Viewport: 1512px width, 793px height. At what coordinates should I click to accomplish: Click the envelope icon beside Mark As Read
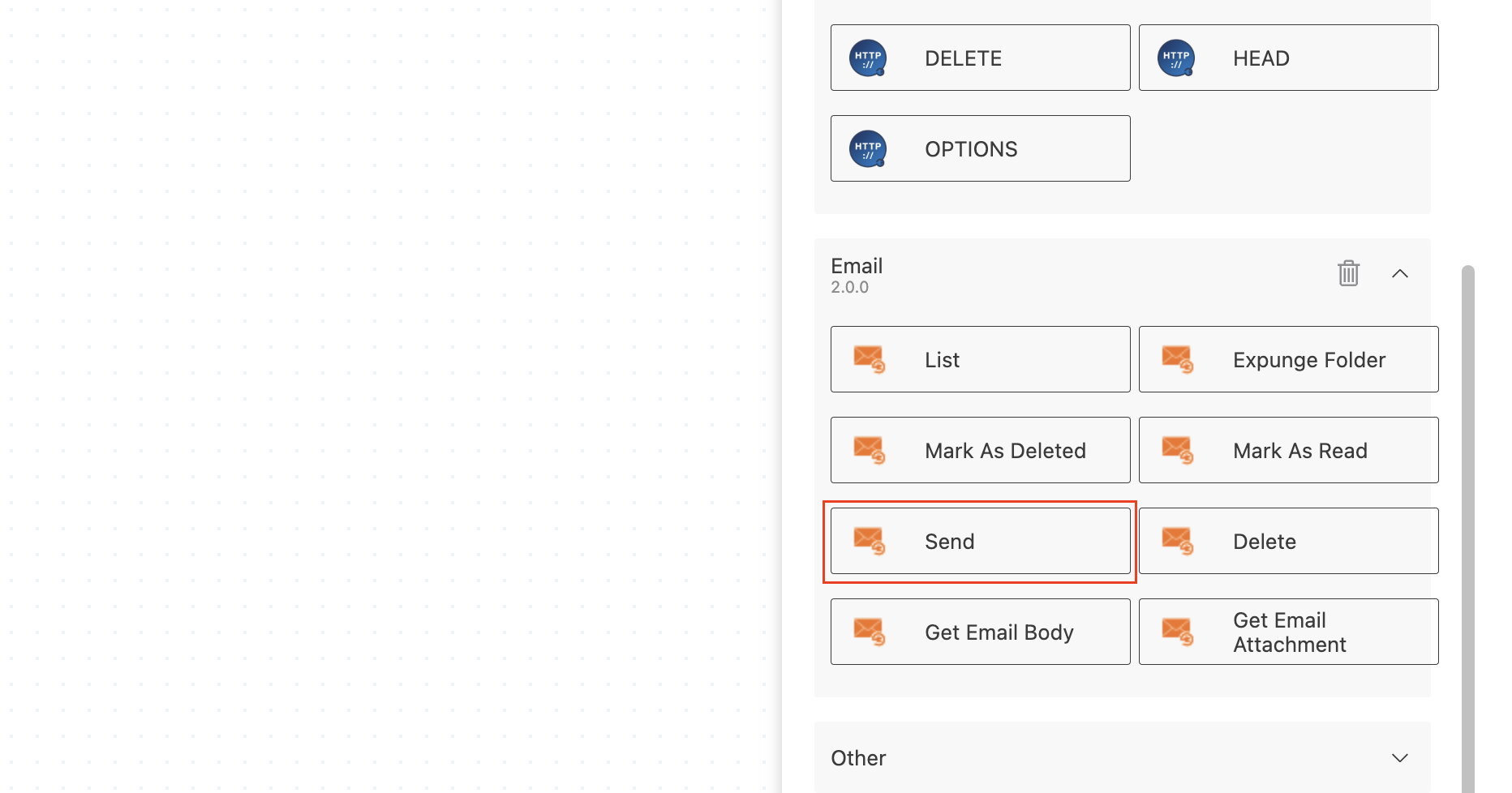1177,450
